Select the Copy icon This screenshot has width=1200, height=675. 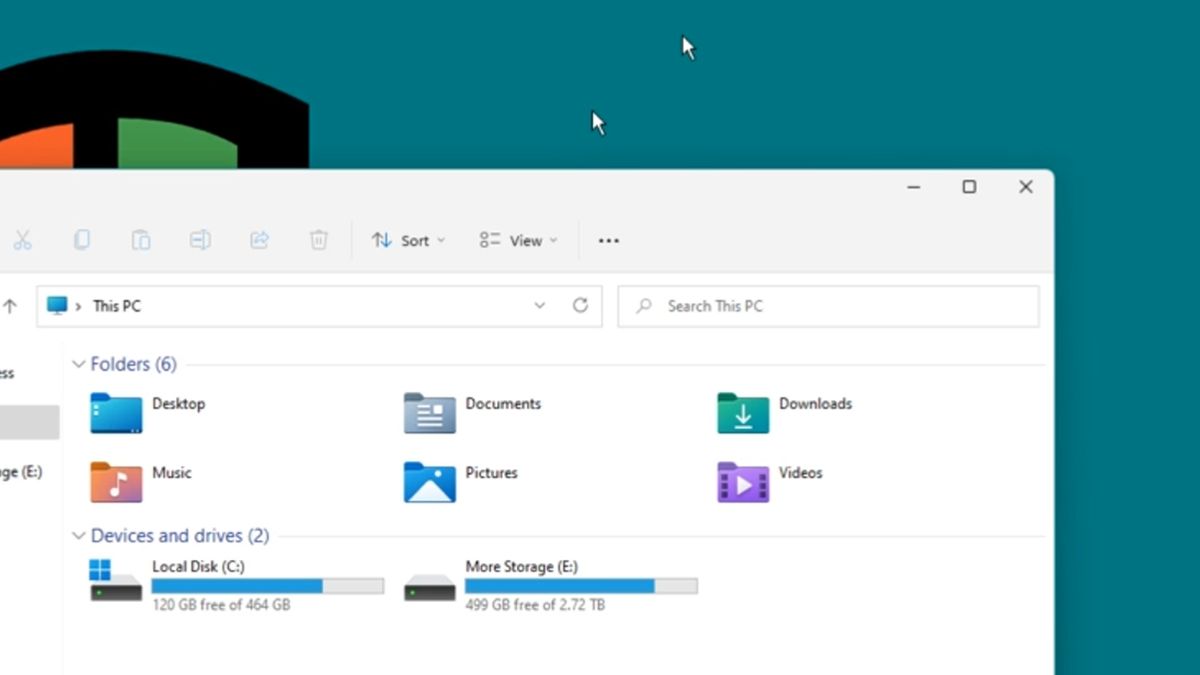(82, 240)
